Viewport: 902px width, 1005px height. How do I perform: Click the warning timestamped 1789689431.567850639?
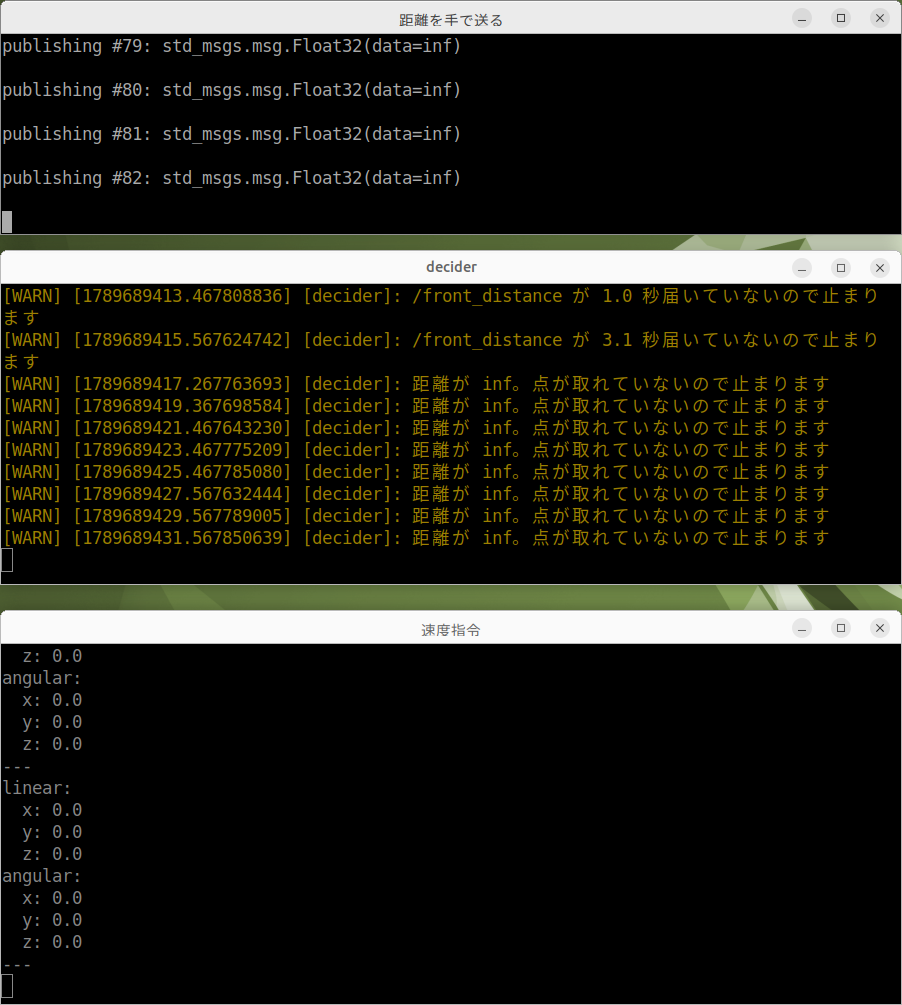coord(417,538)
